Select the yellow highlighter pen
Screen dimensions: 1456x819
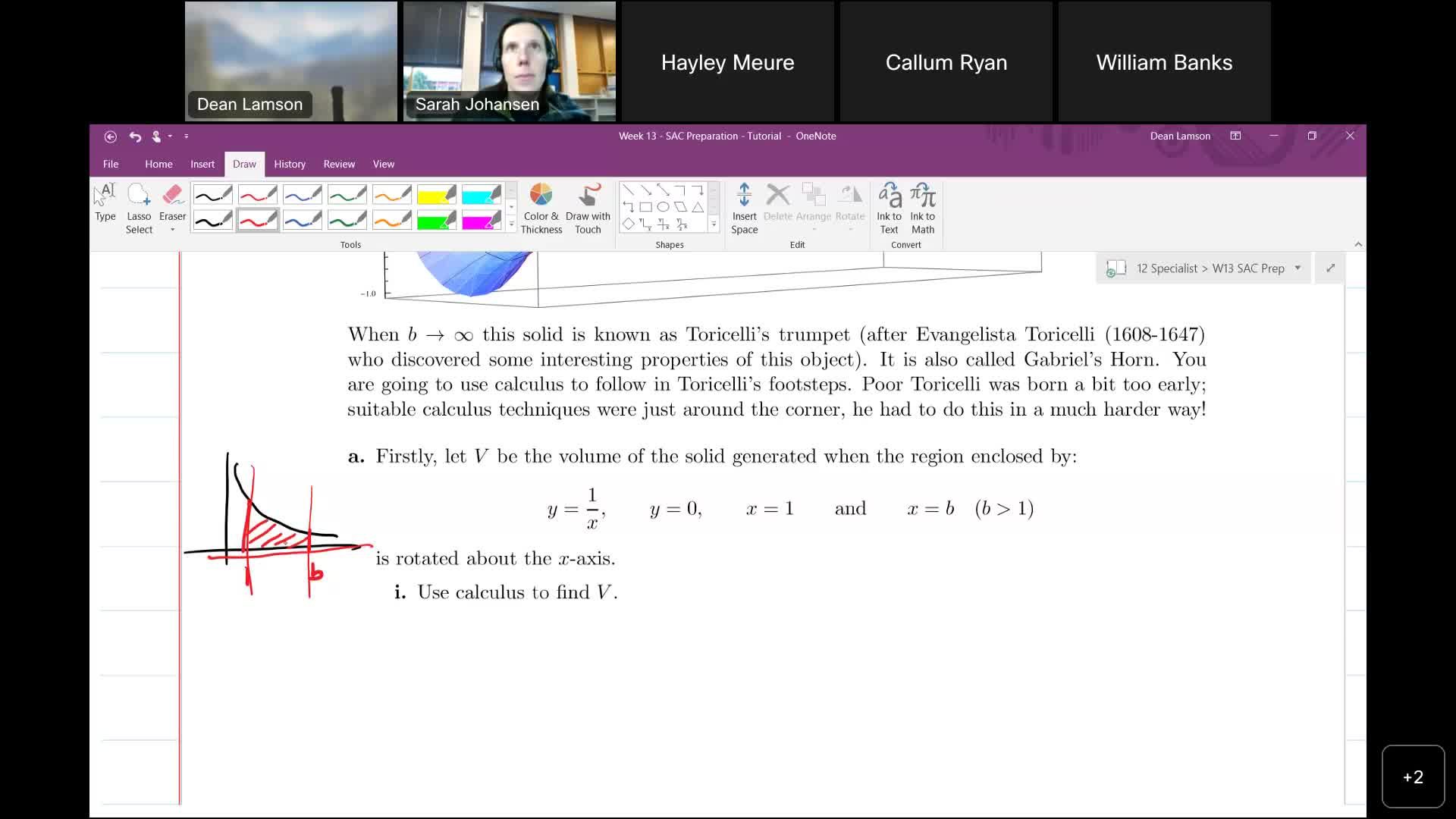click(437, 195)
